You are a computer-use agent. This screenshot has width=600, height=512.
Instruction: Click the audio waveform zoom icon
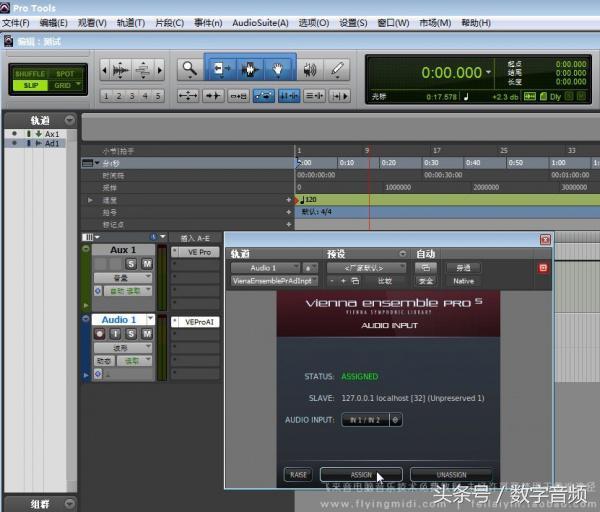[x=120, y=70]
